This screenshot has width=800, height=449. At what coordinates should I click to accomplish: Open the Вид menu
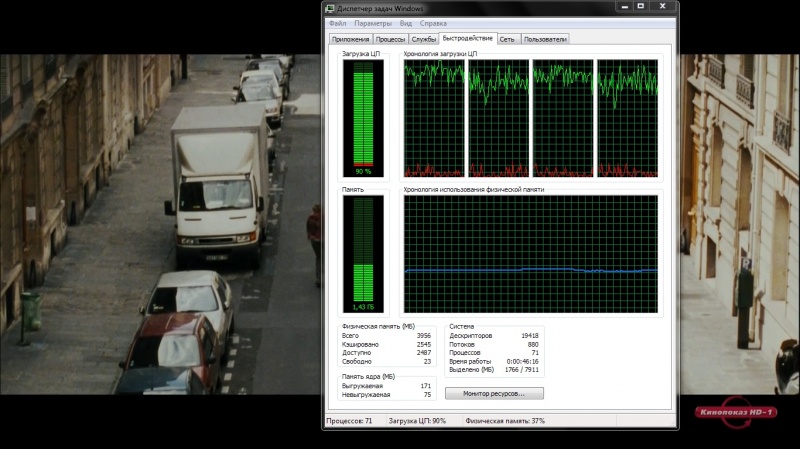point(405,23)
